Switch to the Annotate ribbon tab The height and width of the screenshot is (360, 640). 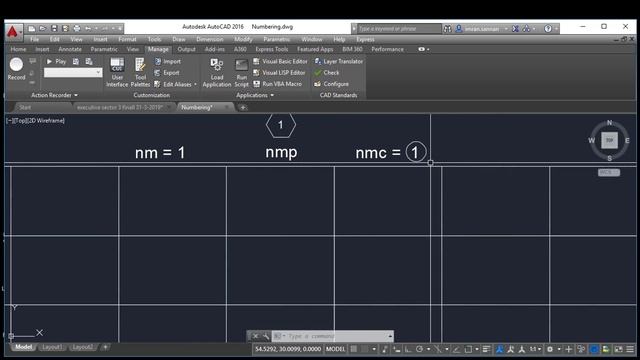[70, 49]
